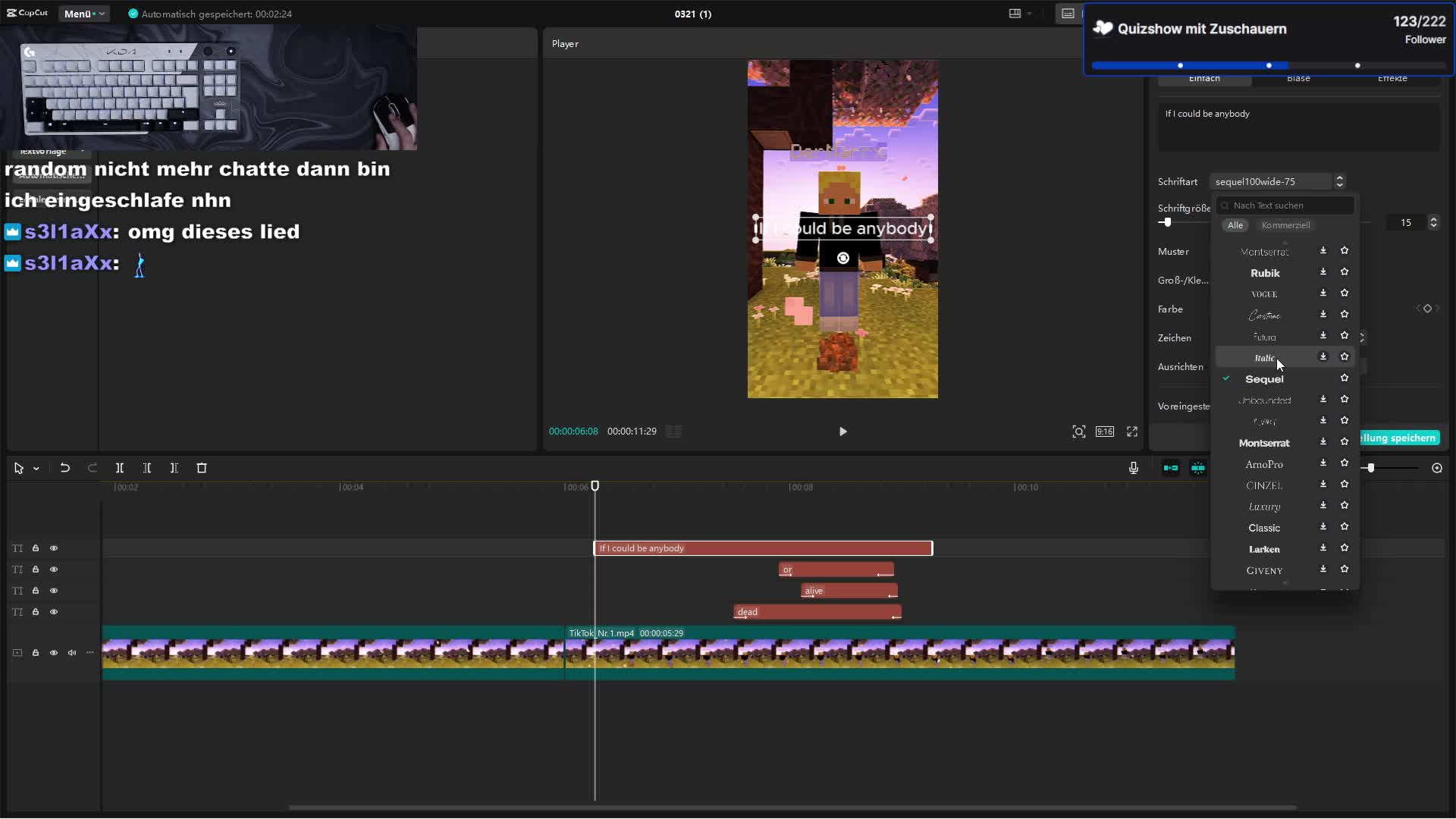This screenshot has width=1456, height=819.
Task: Split the clip at the playhead
Action: (120, 469)
